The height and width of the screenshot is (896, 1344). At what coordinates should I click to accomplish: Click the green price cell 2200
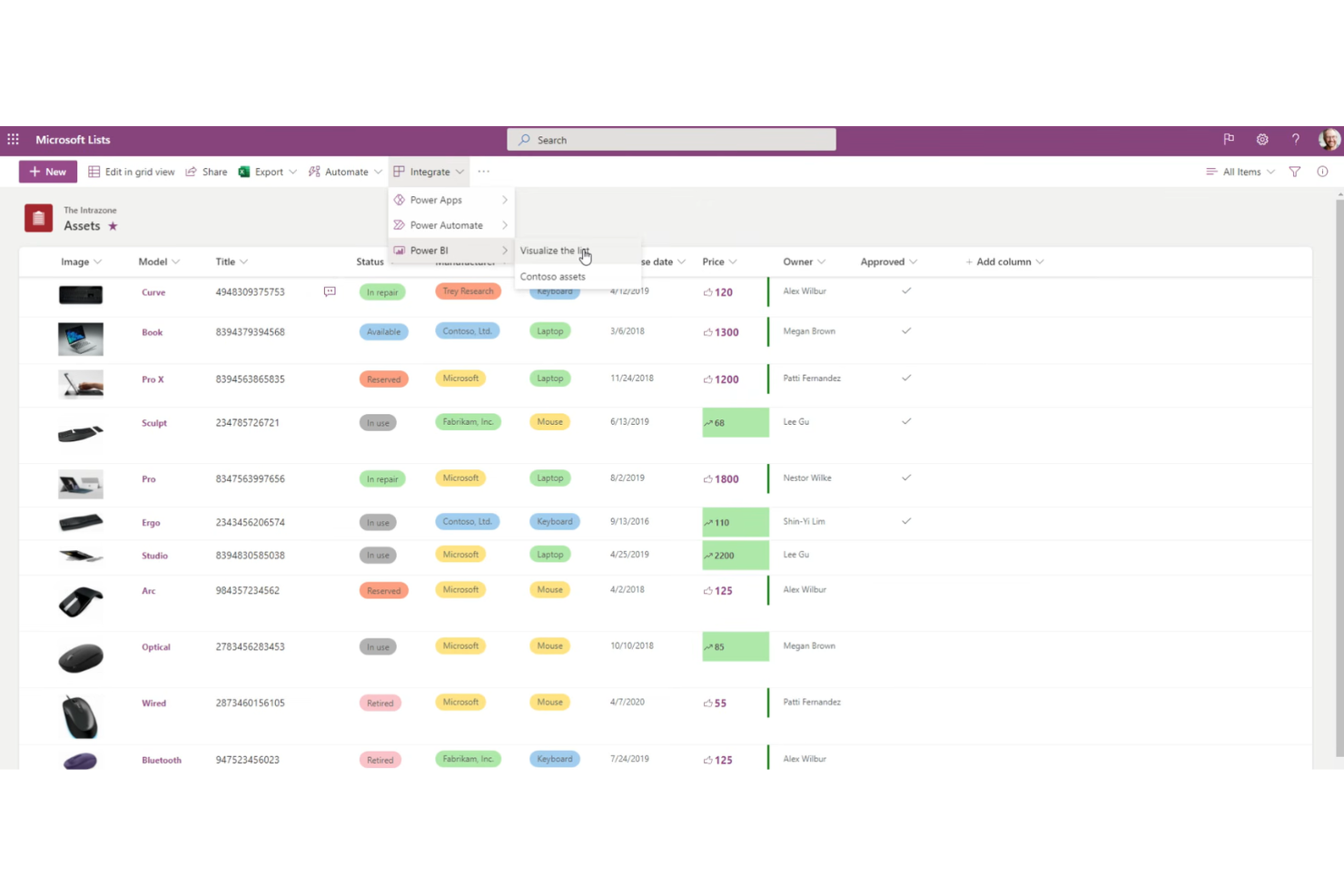point(736,556)
